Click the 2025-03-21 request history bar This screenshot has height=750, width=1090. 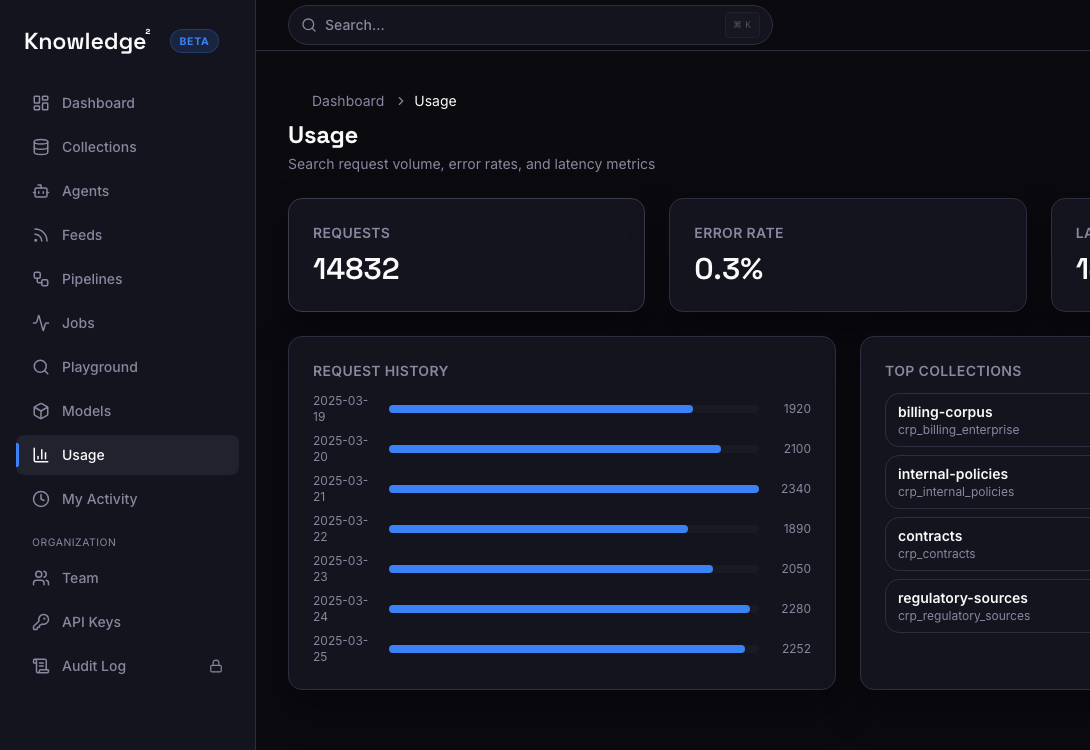(575, 489)
